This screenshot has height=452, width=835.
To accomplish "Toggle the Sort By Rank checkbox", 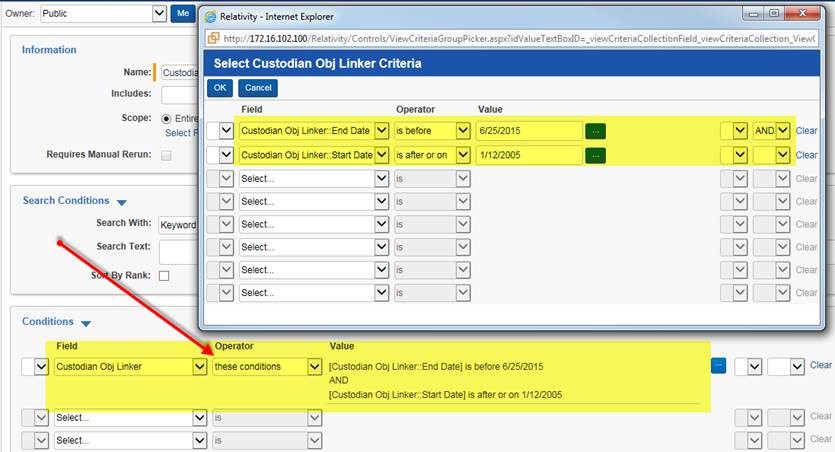I will pos(164,276).
